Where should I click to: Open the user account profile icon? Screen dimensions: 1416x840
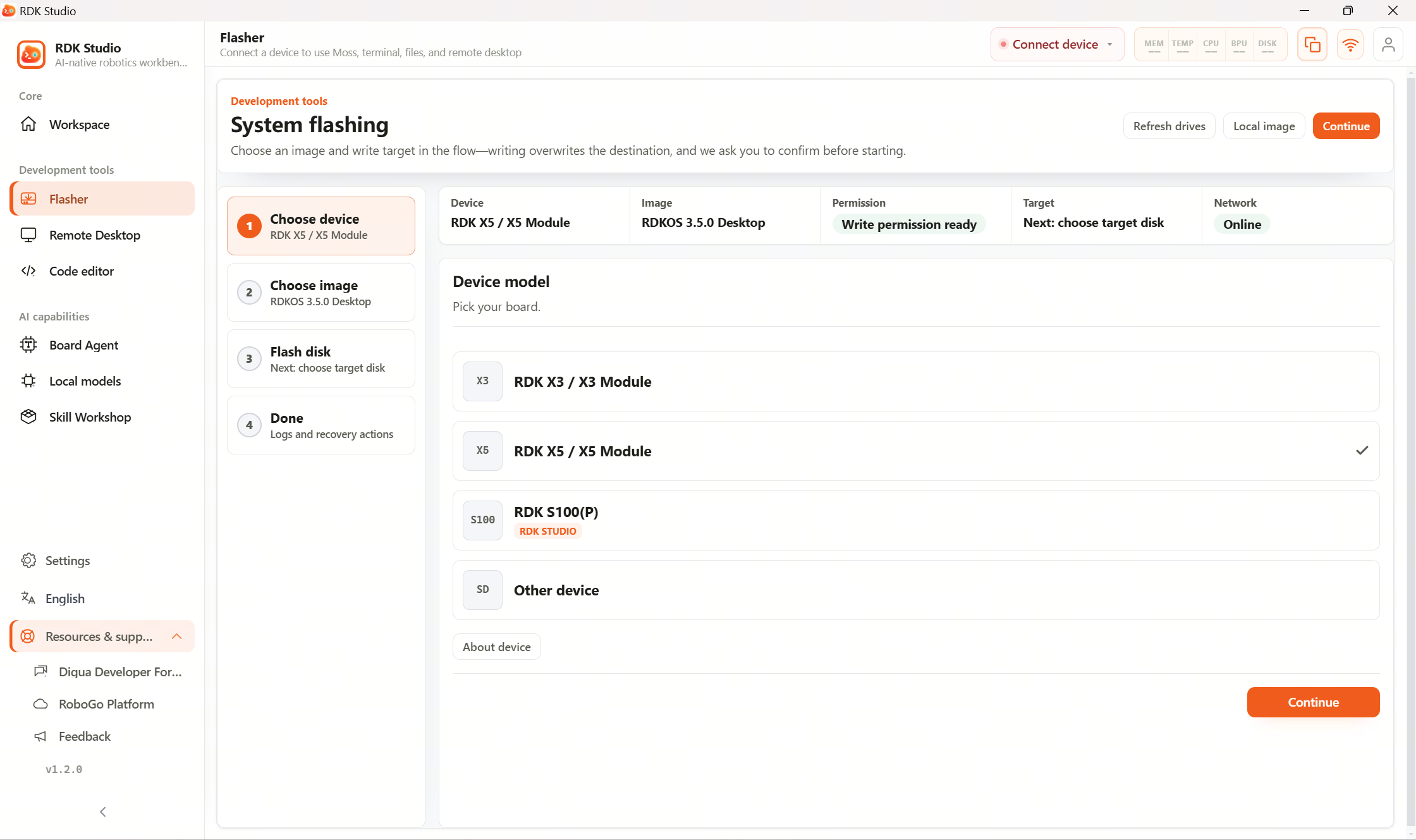(x=1388, y=44)
